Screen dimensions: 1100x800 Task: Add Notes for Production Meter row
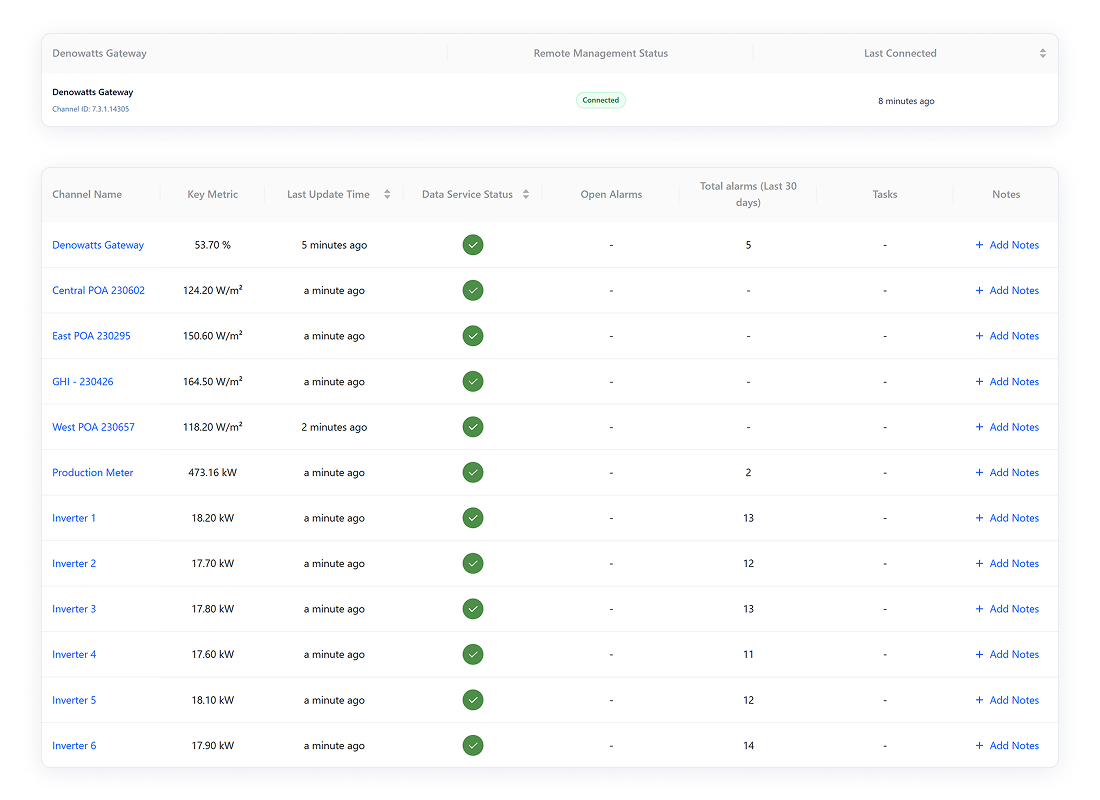pyautogui.click(x=1013, y=473)
